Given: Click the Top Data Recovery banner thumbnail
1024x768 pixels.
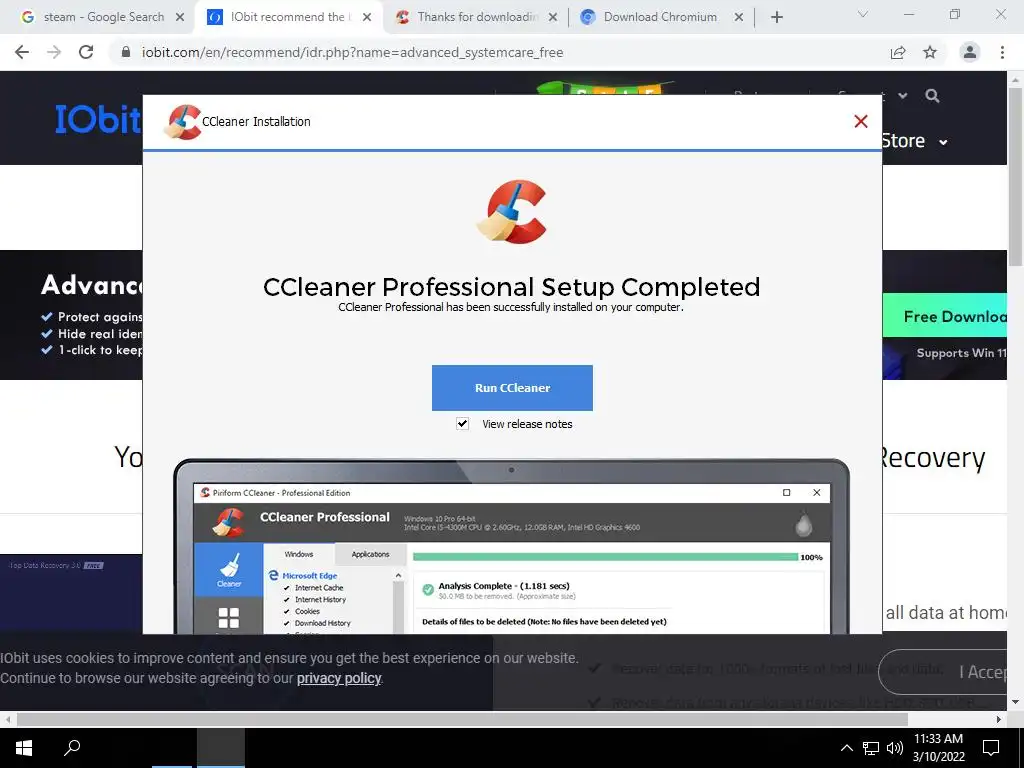Looking at the screenshot, I should [x=71, y=591].
